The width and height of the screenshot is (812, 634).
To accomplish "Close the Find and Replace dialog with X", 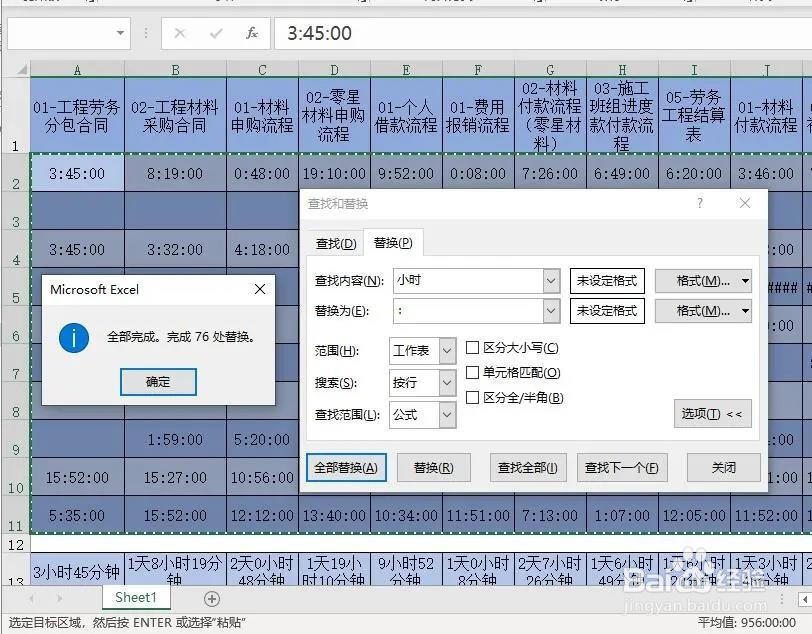I will pyautogui.click(x=745, y=203).
